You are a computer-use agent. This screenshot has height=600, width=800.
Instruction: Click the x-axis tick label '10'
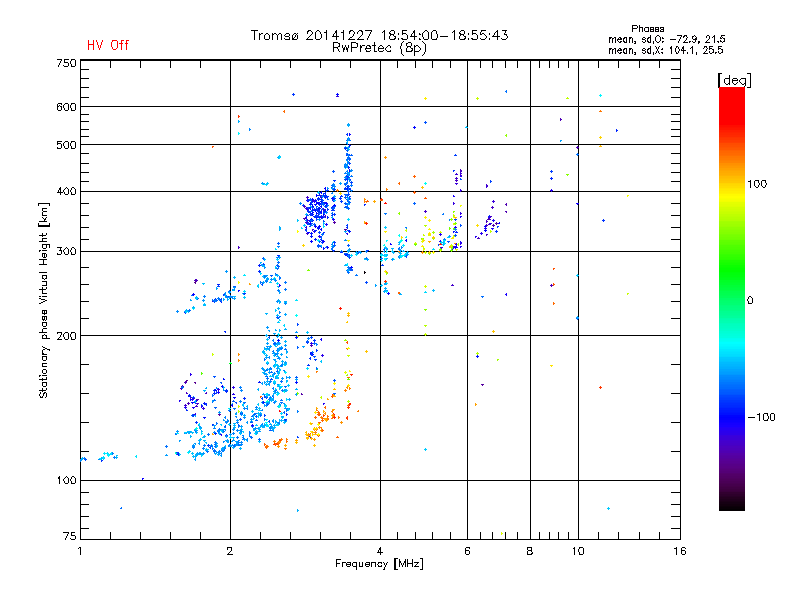pos(578,551)
